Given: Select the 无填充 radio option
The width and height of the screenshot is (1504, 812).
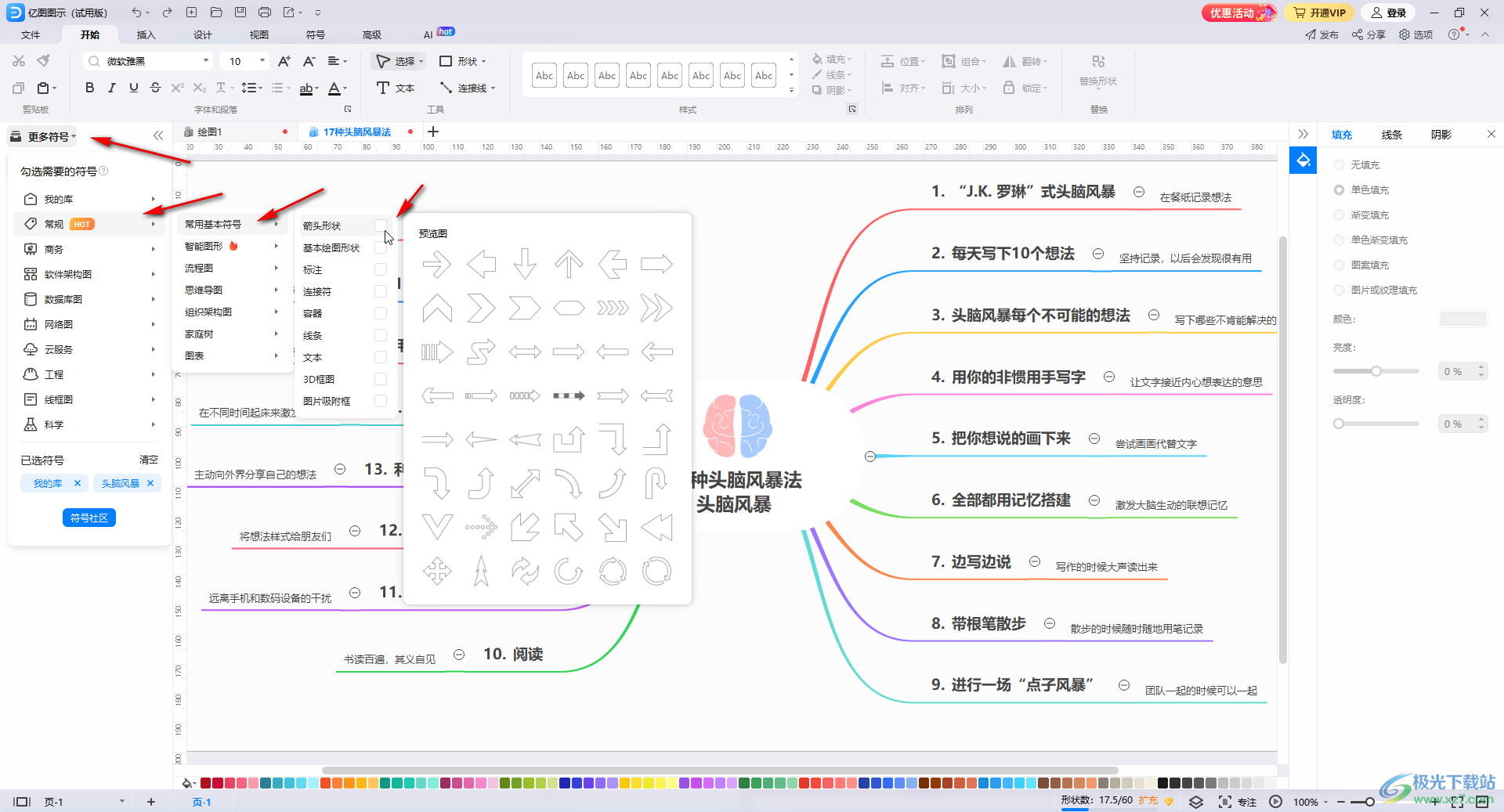Looking at the screenshot, I should point(1339,165).
